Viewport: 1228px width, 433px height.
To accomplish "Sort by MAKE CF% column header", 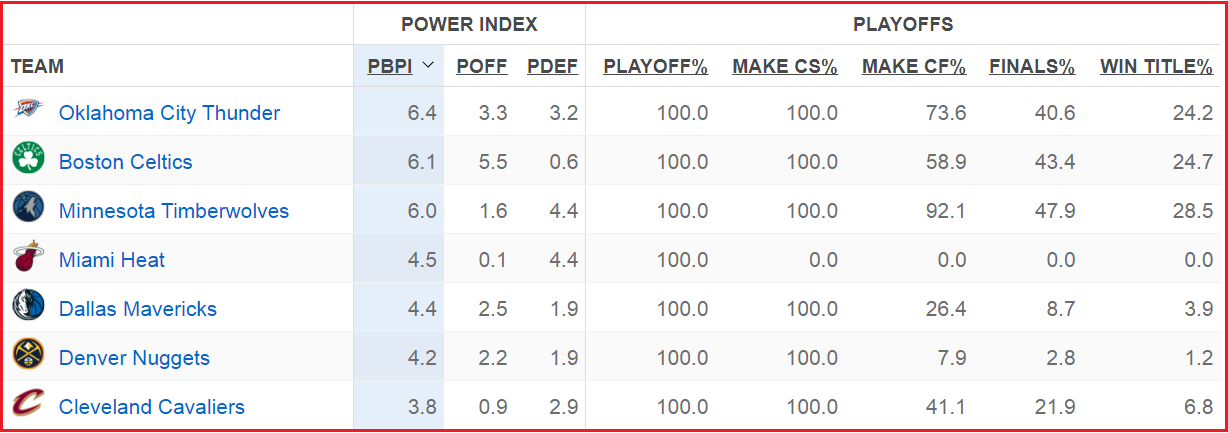I will click(x=914, y=67).
